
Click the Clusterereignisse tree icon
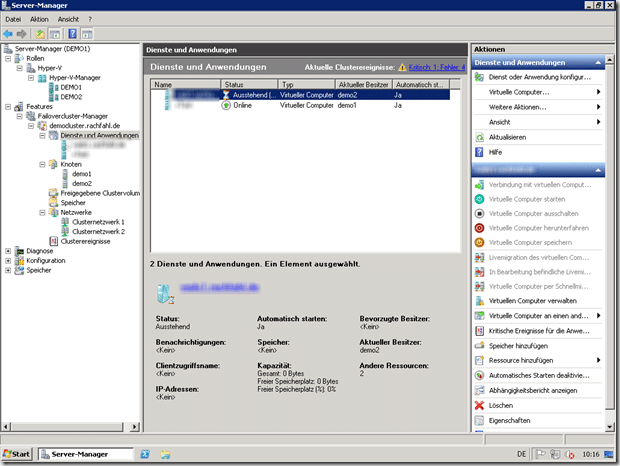53,241
